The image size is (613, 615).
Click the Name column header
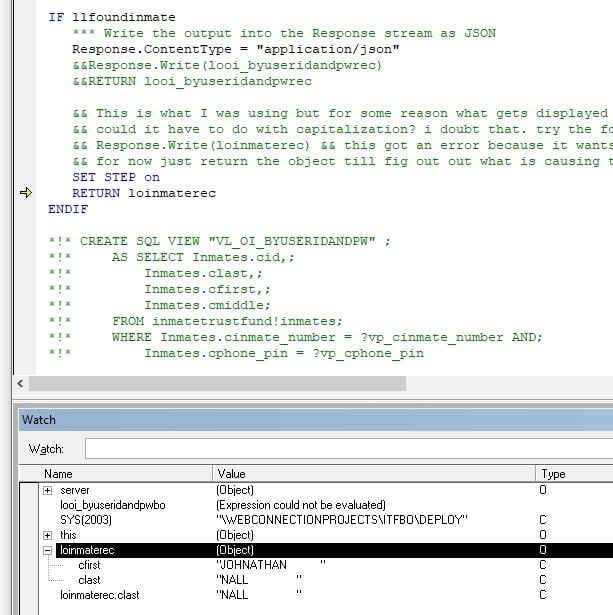(126, 474)
